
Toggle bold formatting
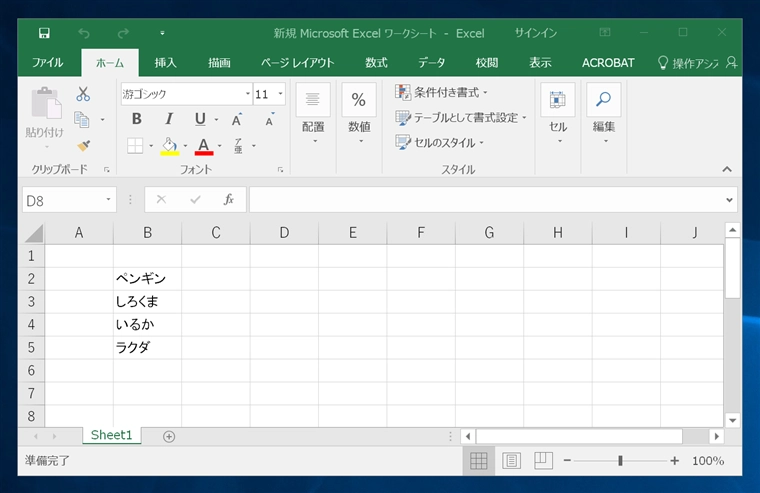pyautogui.click(x=137, y=119)
